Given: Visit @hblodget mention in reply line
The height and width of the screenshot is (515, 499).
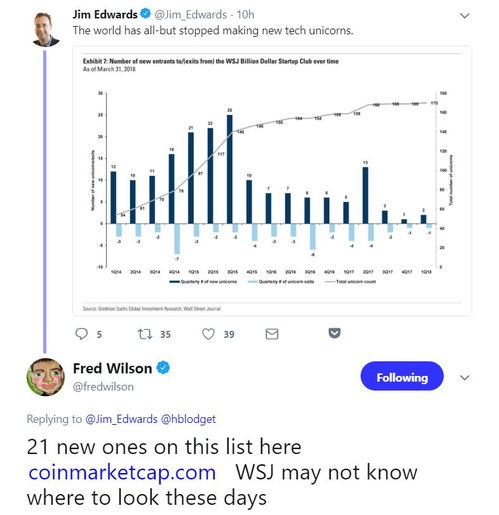Looking at the screenshot, I should point(188,419).
